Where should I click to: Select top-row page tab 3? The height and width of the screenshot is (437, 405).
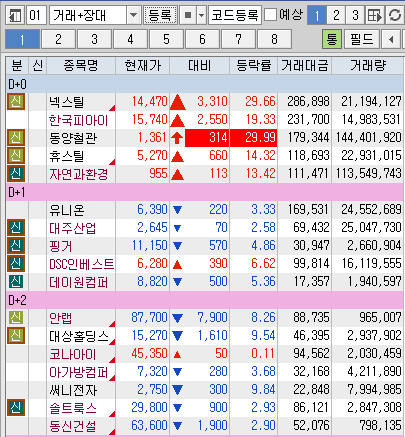click(x=355, y=15)
